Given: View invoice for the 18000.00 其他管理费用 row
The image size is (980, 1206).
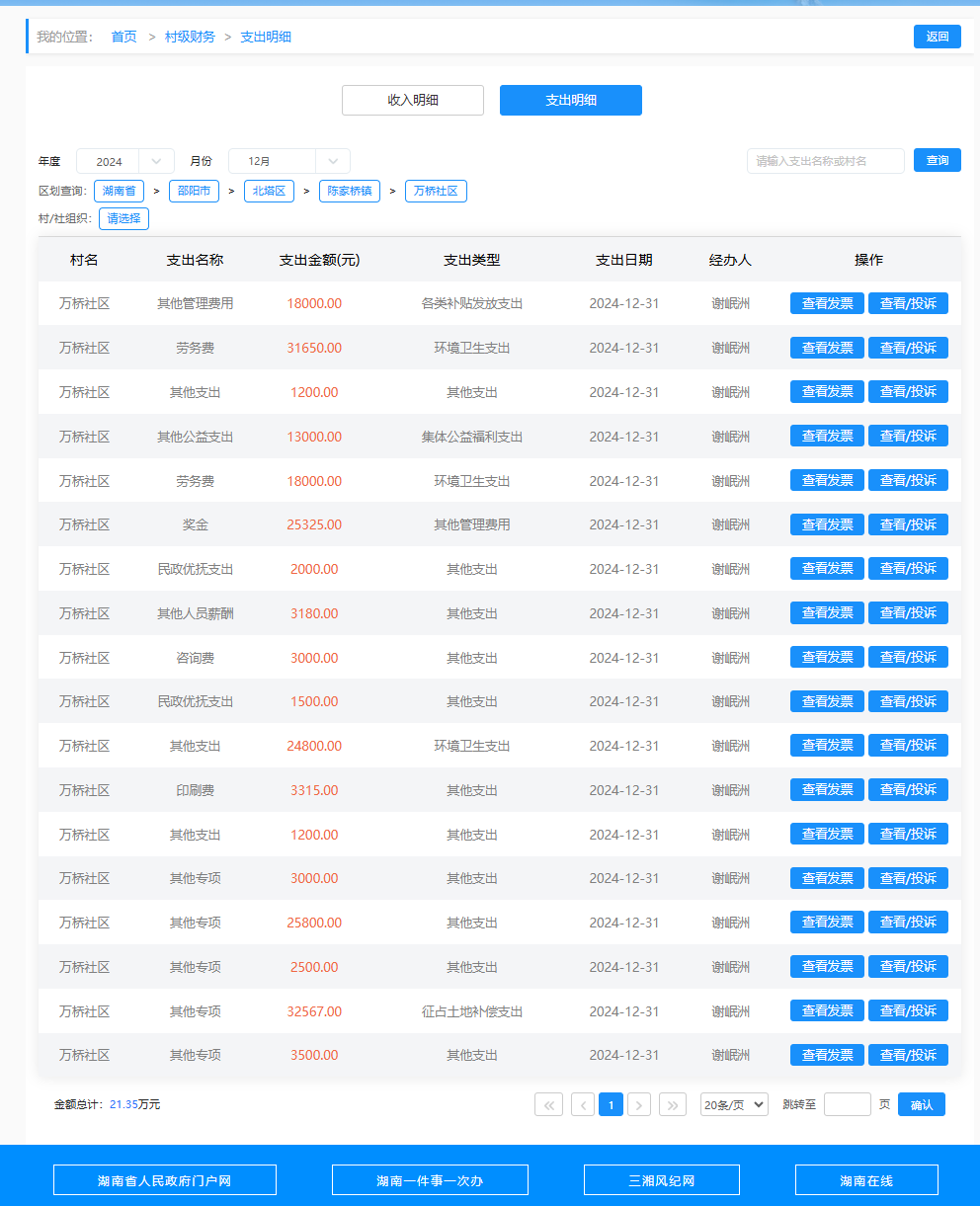Looking at the screenshot, I should [827, 303].
